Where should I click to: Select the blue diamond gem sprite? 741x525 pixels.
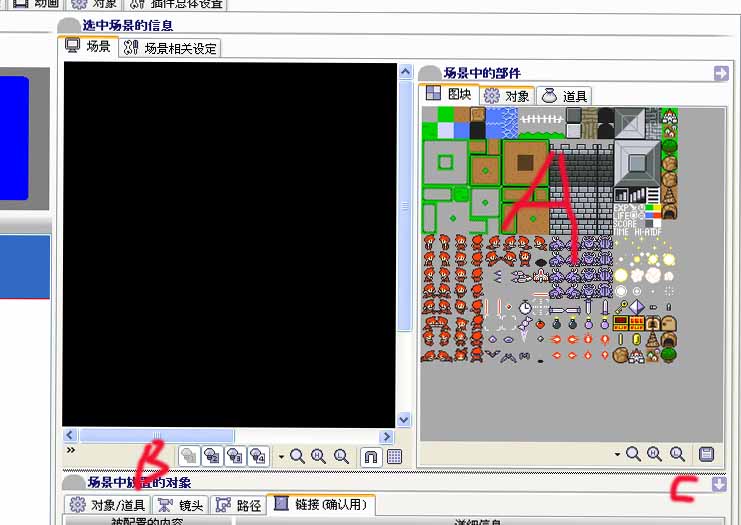click(x=637, y=307)
